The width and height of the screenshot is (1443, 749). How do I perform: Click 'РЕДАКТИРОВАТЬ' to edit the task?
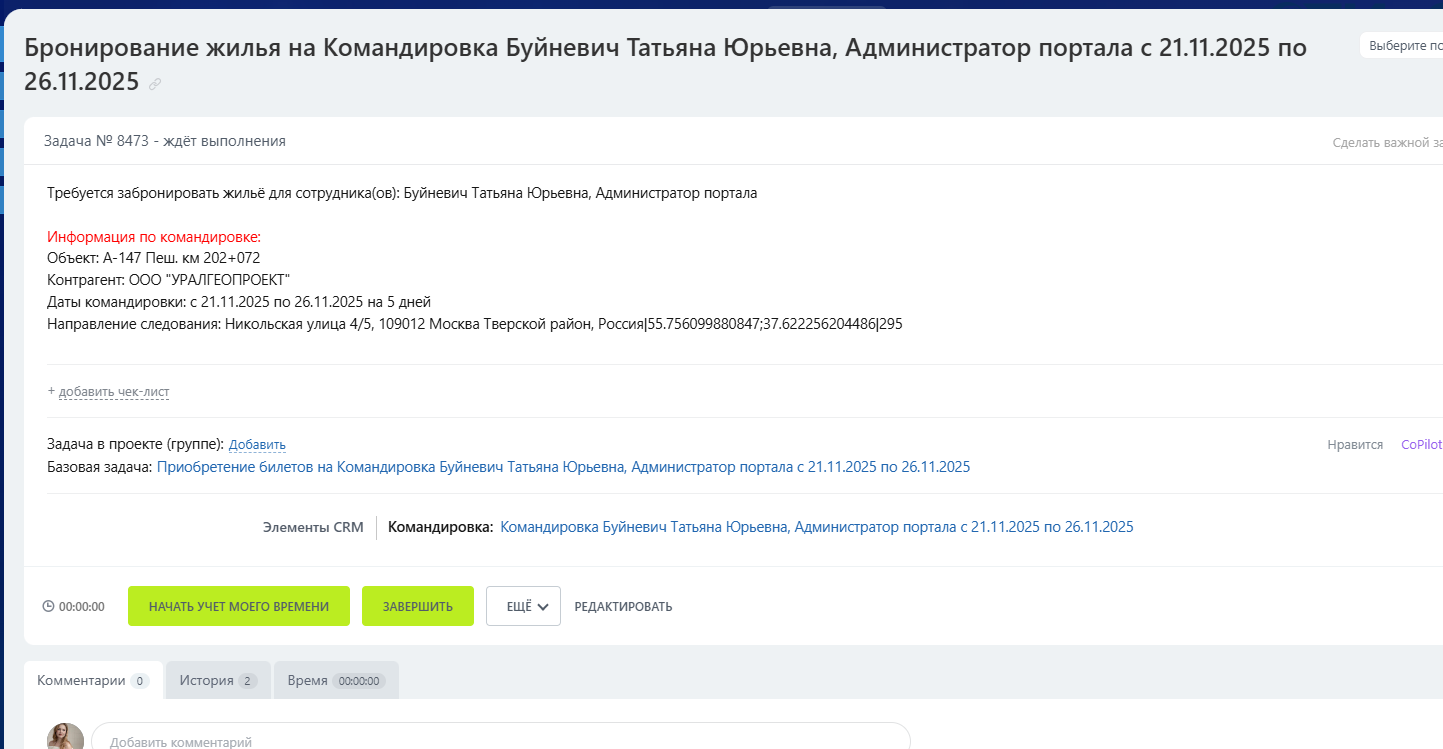click(623, 605)
